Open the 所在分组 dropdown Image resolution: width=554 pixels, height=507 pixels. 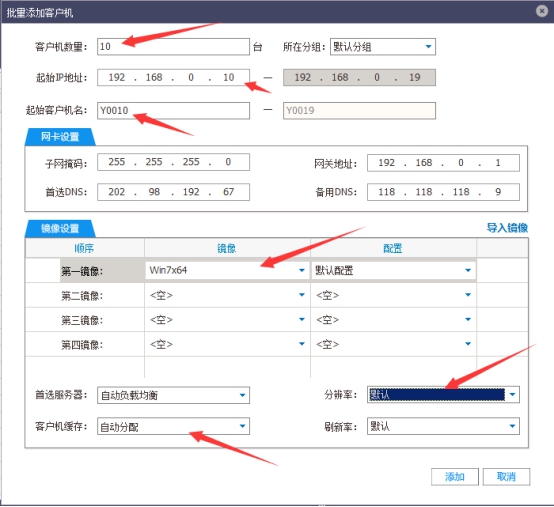click(383, 47)
